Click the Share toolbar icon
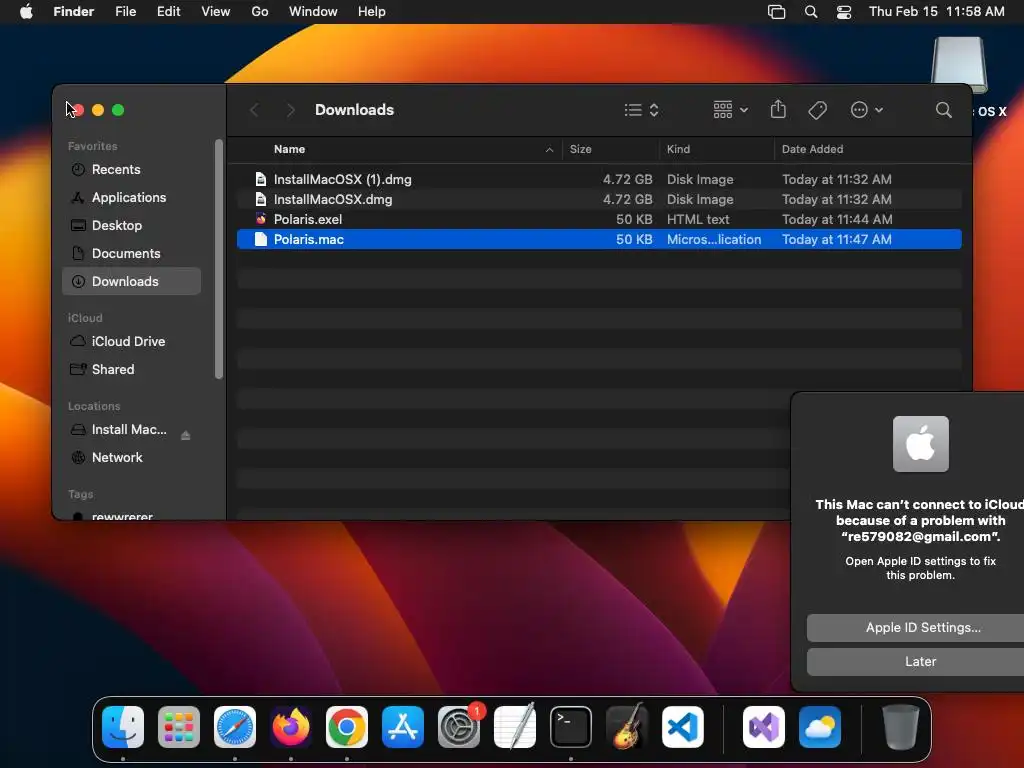Screen dimensions: 1024x768 pos(778,110)
